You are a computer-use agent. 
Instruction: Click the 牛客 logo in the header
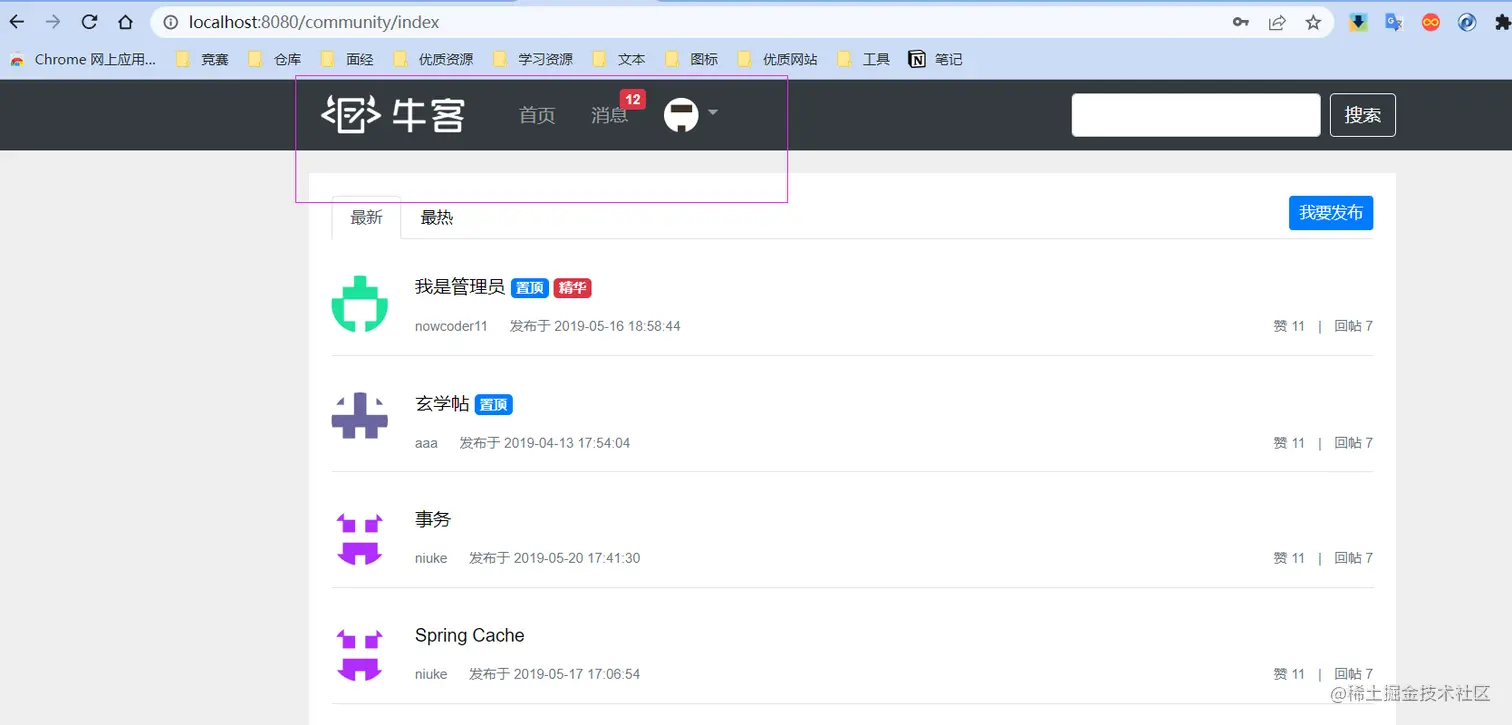click(393, 115)
